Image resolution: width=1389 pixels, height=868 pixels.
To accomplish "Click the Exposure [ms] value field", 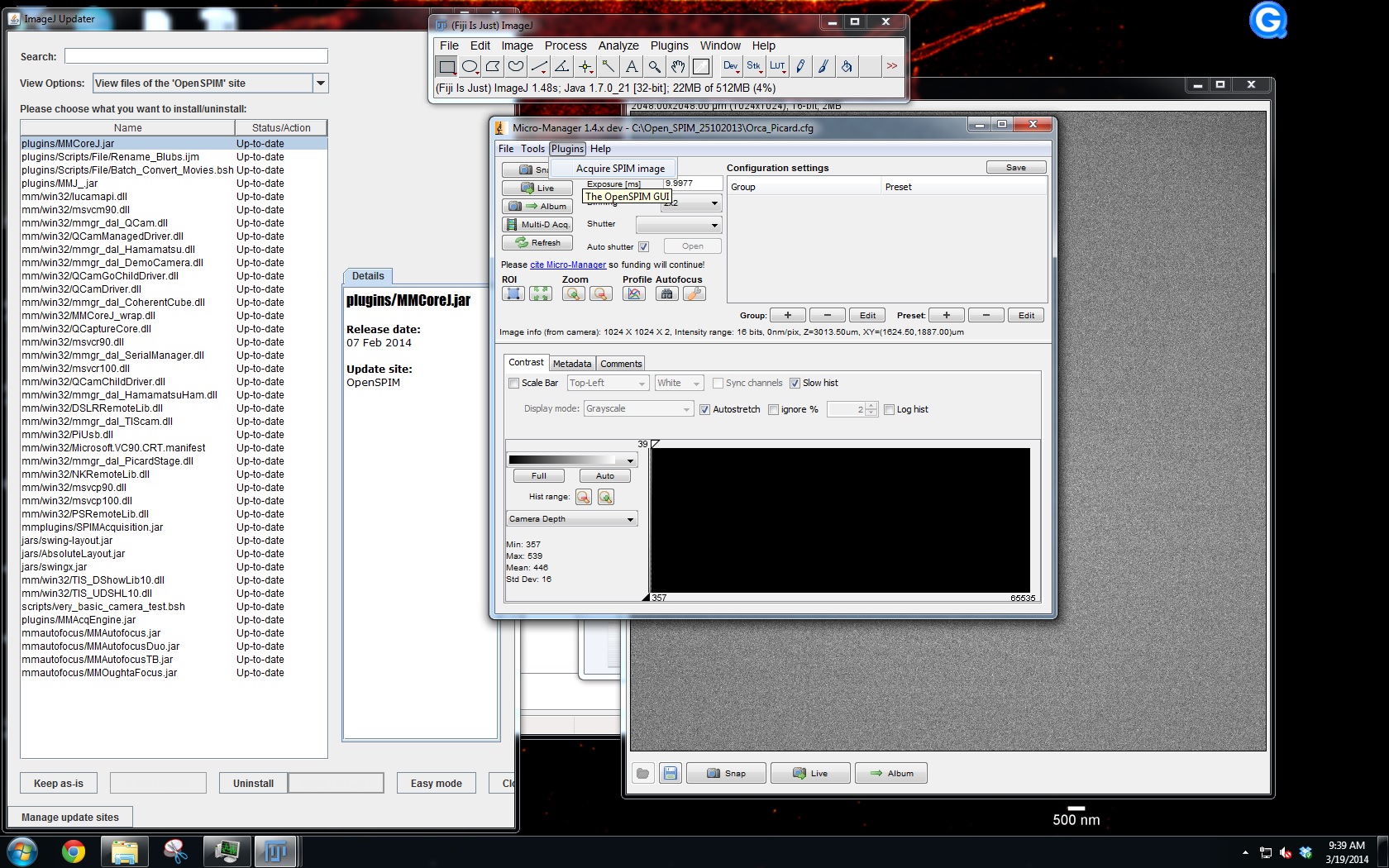I will [x=693, y=184].
